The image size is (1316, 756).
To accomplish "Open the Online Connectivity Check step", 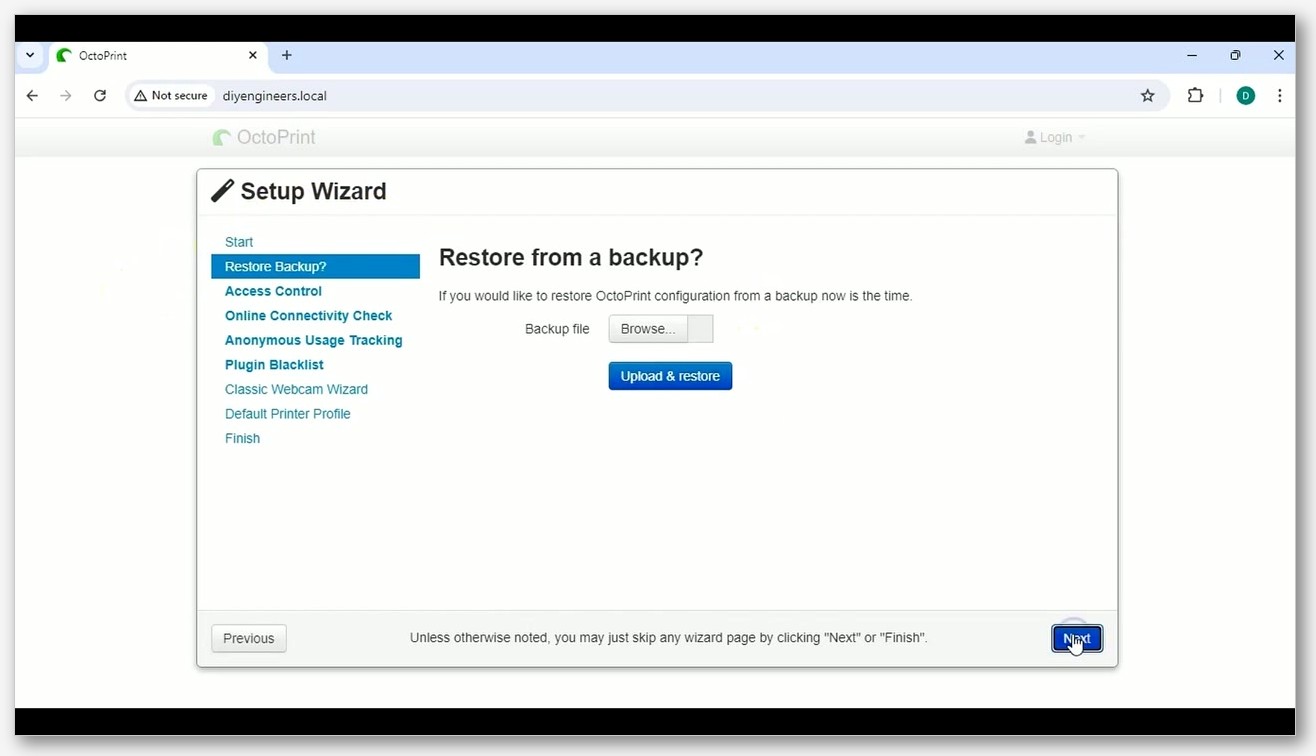I will pyautogui.click(x=308, y=315).
